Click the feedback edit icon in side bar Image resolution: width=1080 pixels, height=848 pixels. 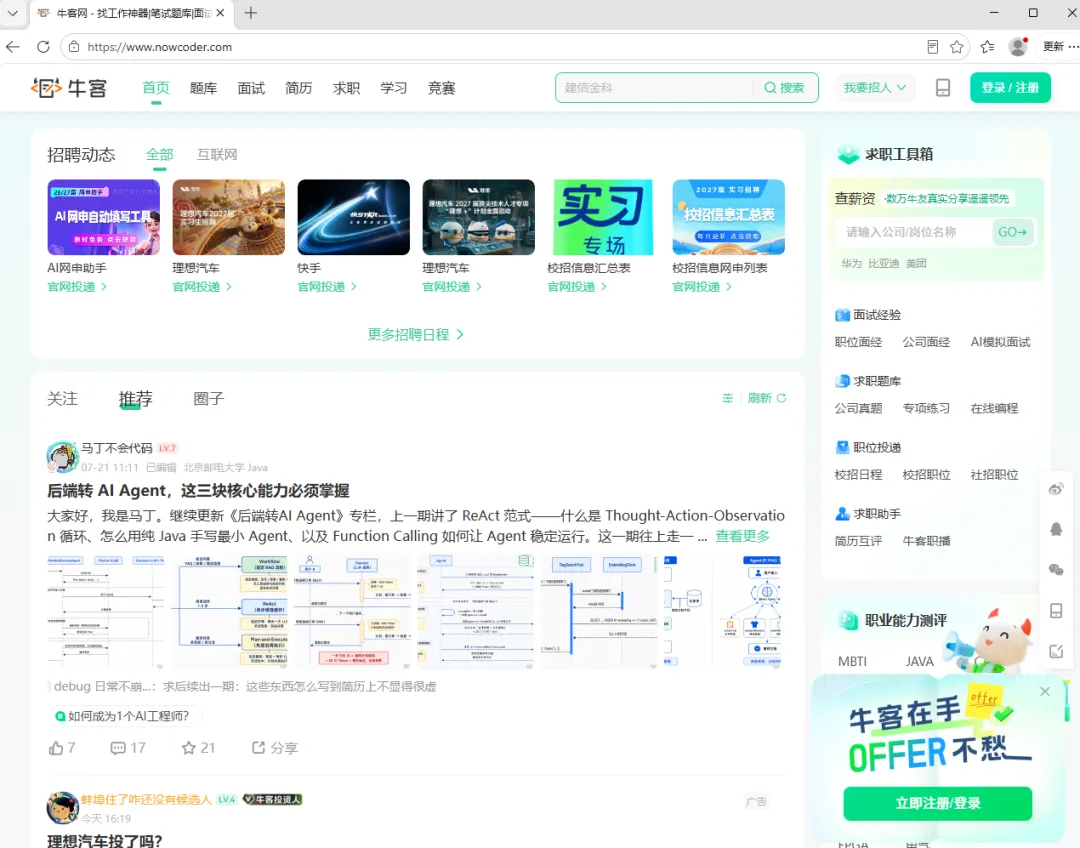(1056, 651)
